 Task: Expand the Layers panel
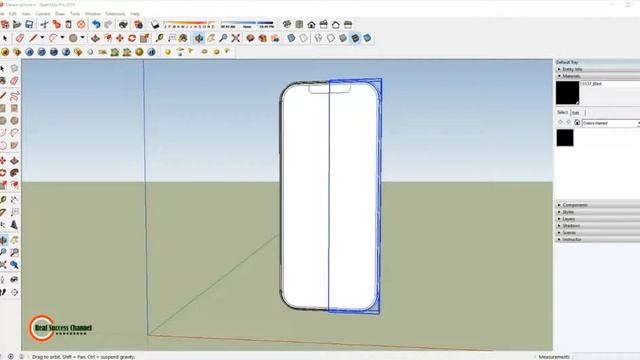[598, 219]
